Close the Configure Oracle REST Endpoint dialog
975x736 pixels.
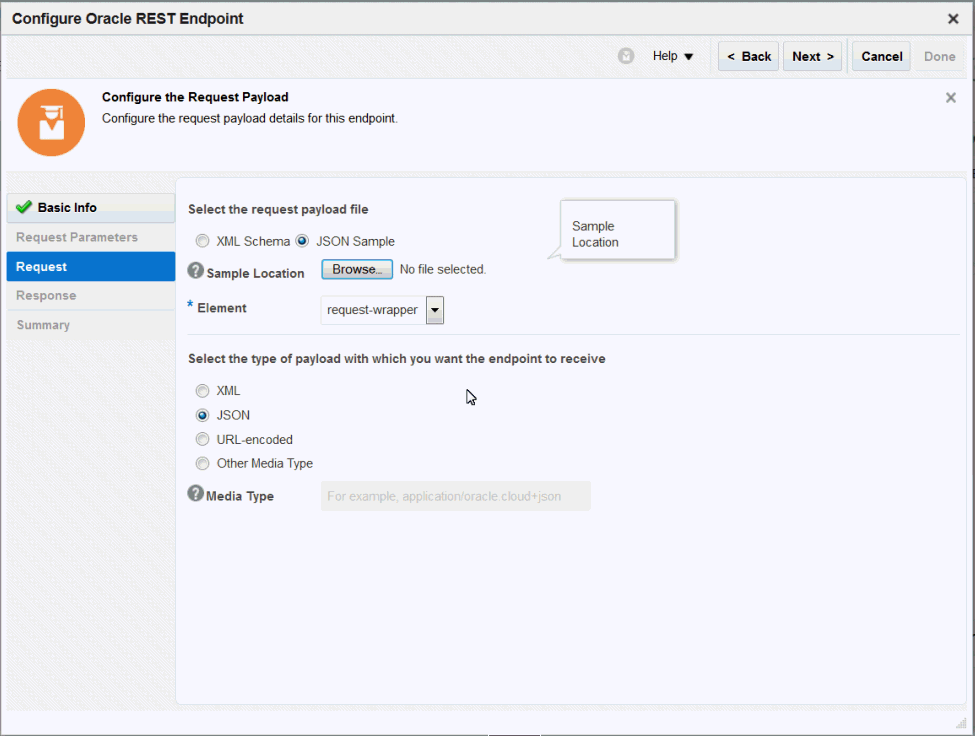953,19
